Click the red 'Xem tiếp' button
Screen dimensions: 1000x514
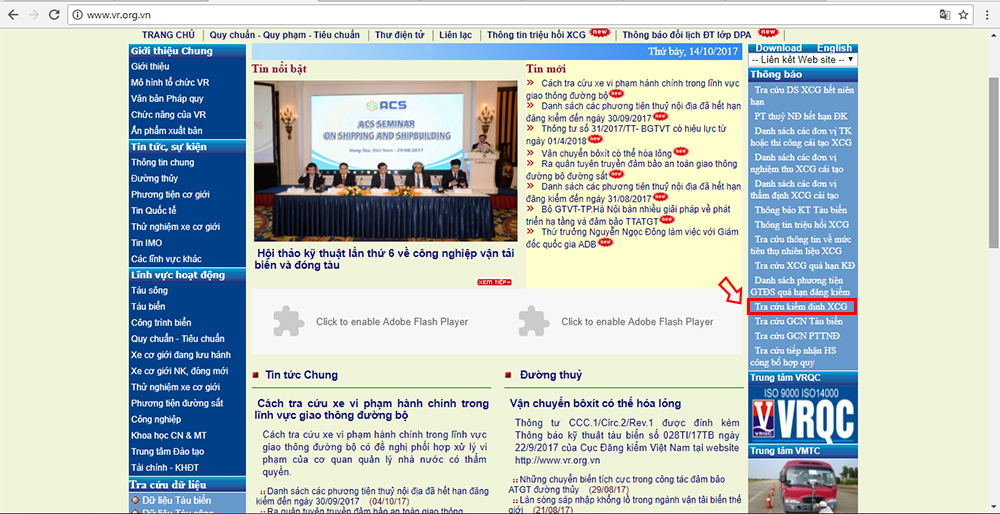point(494,282)
